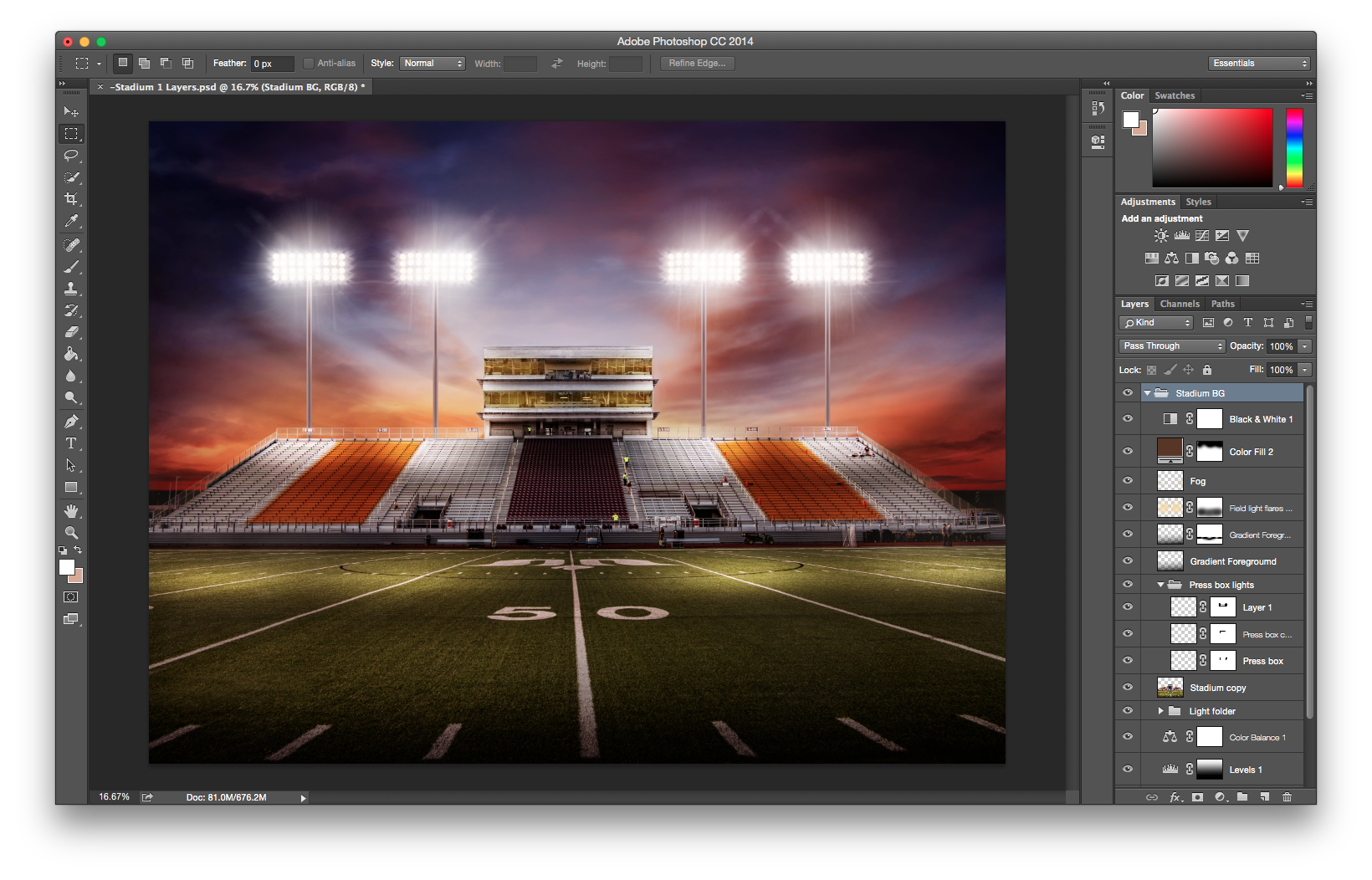Select the Crop tool

[71, 199]
